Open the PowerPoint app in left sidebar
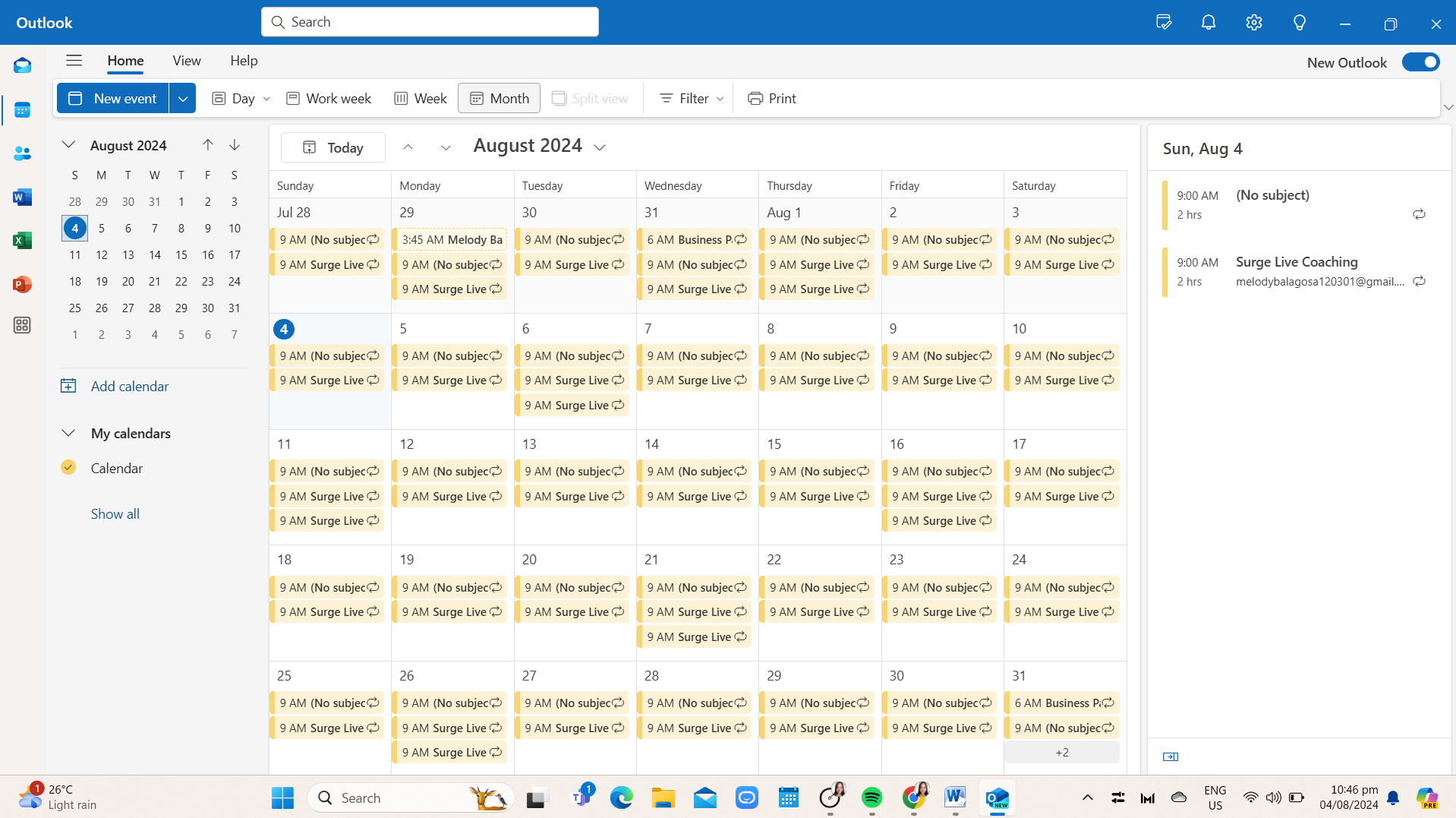The height and width of the screenshot is (818, 1456). (x=22, y=284)
